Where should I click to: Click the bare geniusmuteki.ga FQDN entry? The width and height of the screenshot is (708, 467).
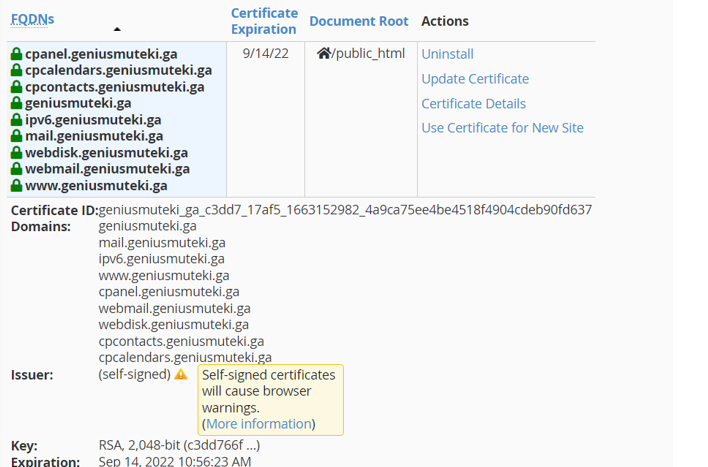[x=78, y=103]
